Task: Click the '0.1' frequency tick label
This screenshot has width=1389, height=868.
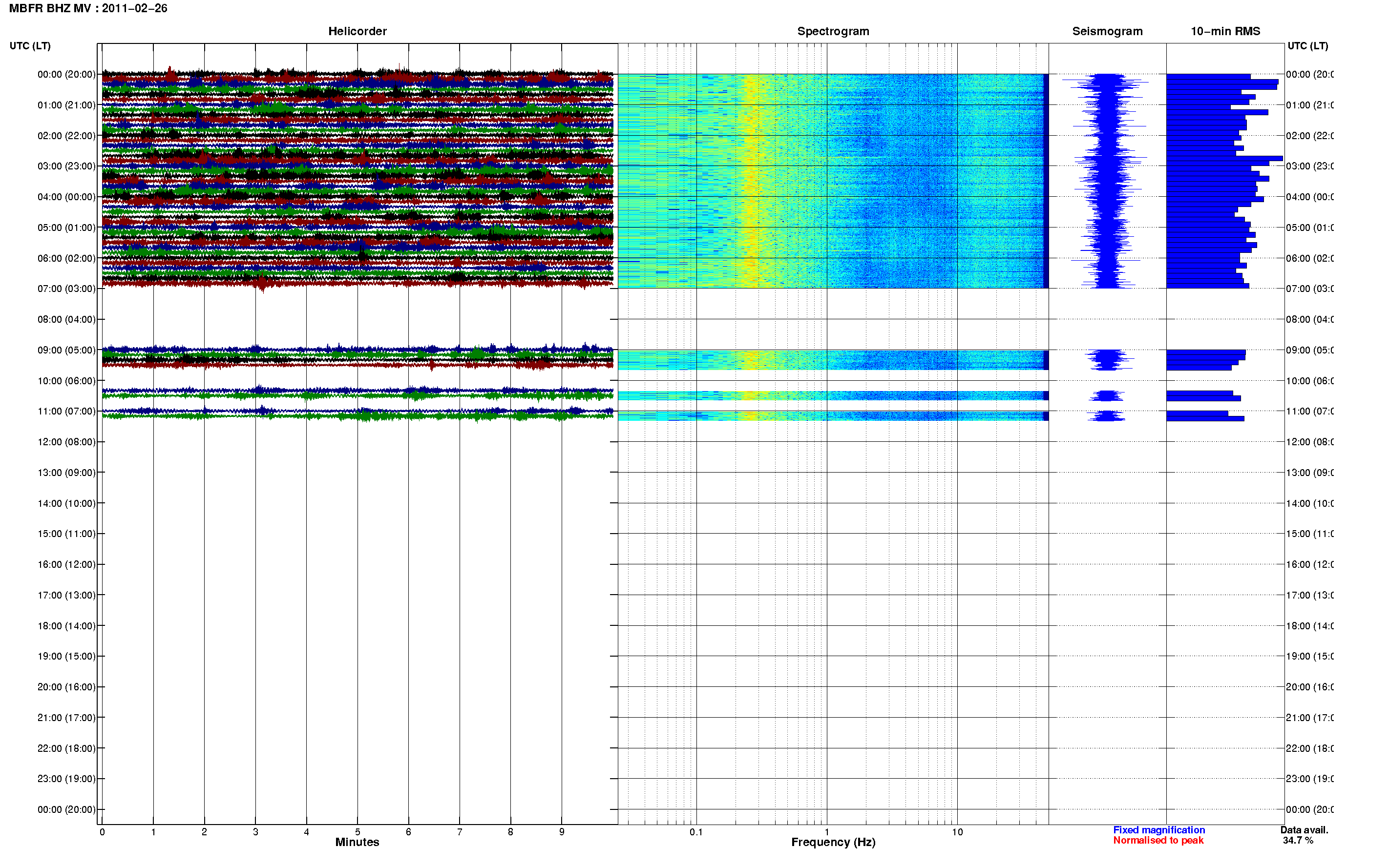Action: [696, 832]
